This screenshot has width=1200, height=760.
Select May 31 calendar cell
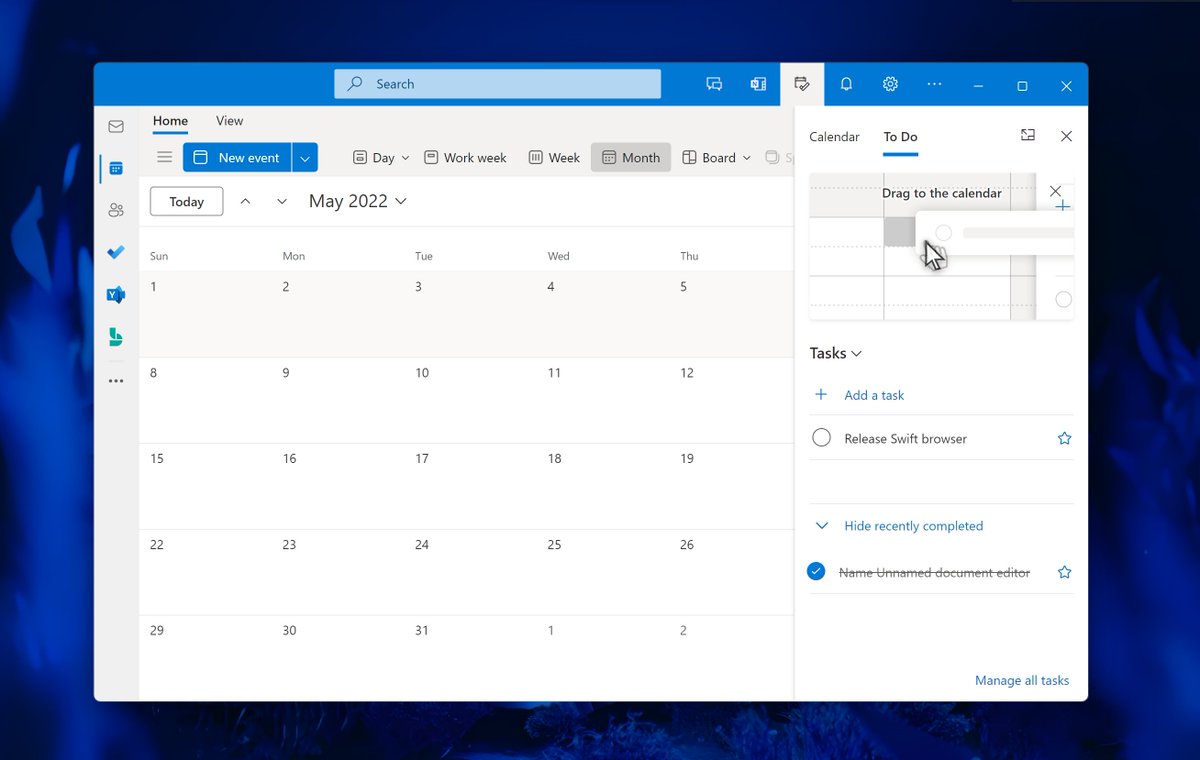(x=470, y=658)
